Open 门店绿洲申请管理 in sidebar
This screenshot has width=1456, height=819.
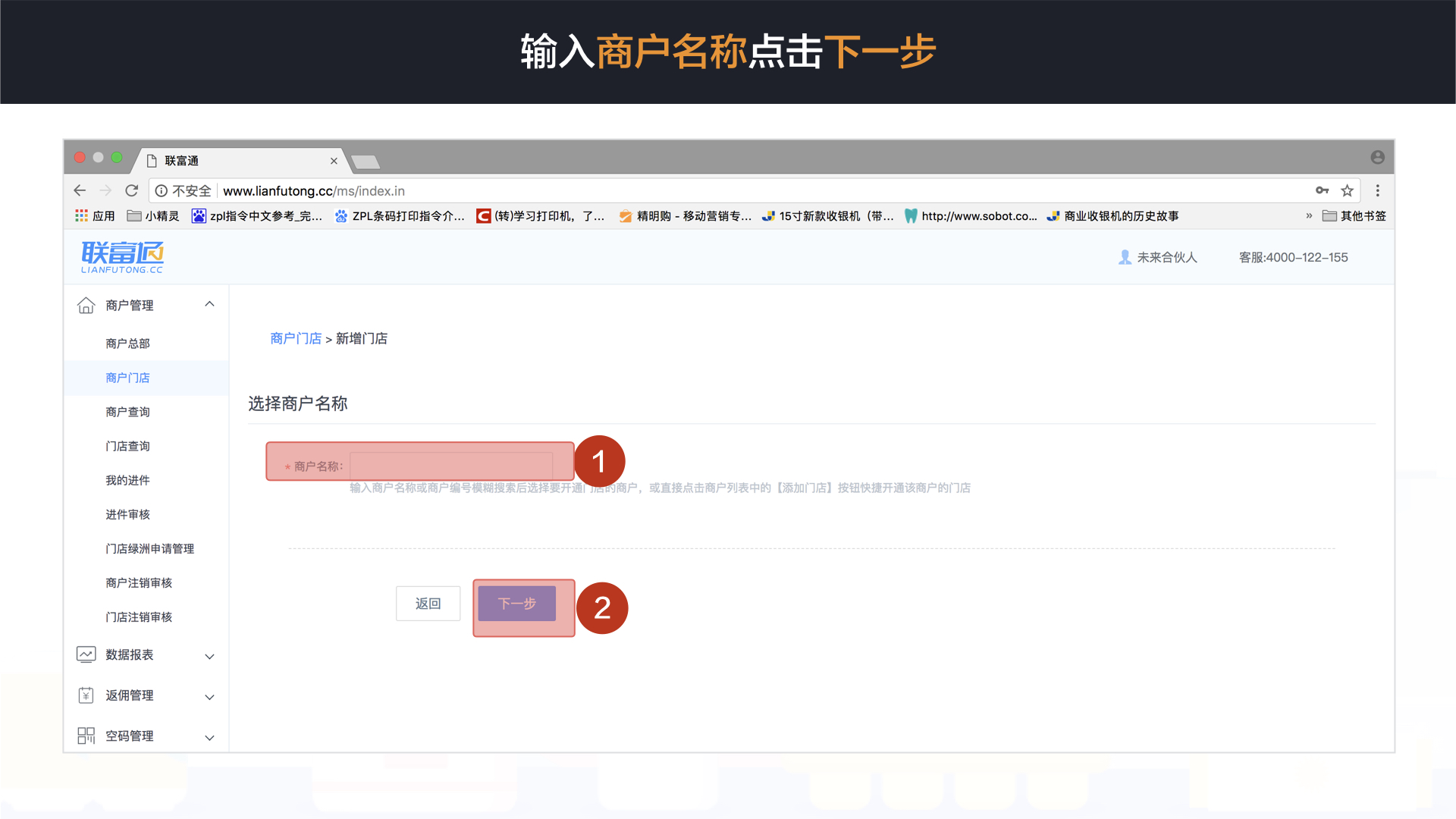click(149, 548)
